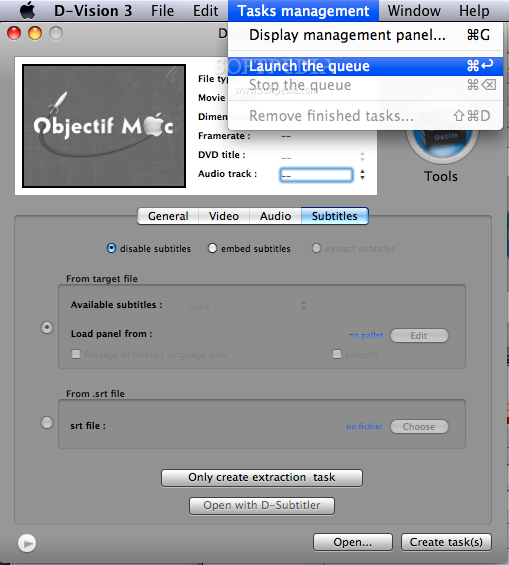Choose Remove finished tasks… menu item
509x565 pixels.
pyautogui.click(x=366, y=116)
